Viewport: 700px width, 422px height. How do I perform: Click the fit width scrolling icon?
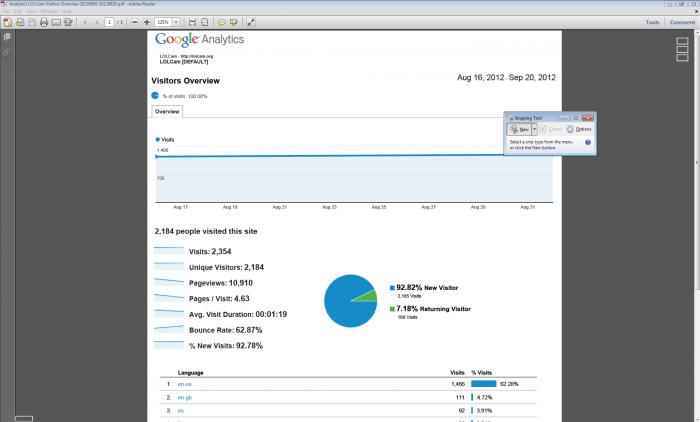pyautogui.click(x=192, y=22)
